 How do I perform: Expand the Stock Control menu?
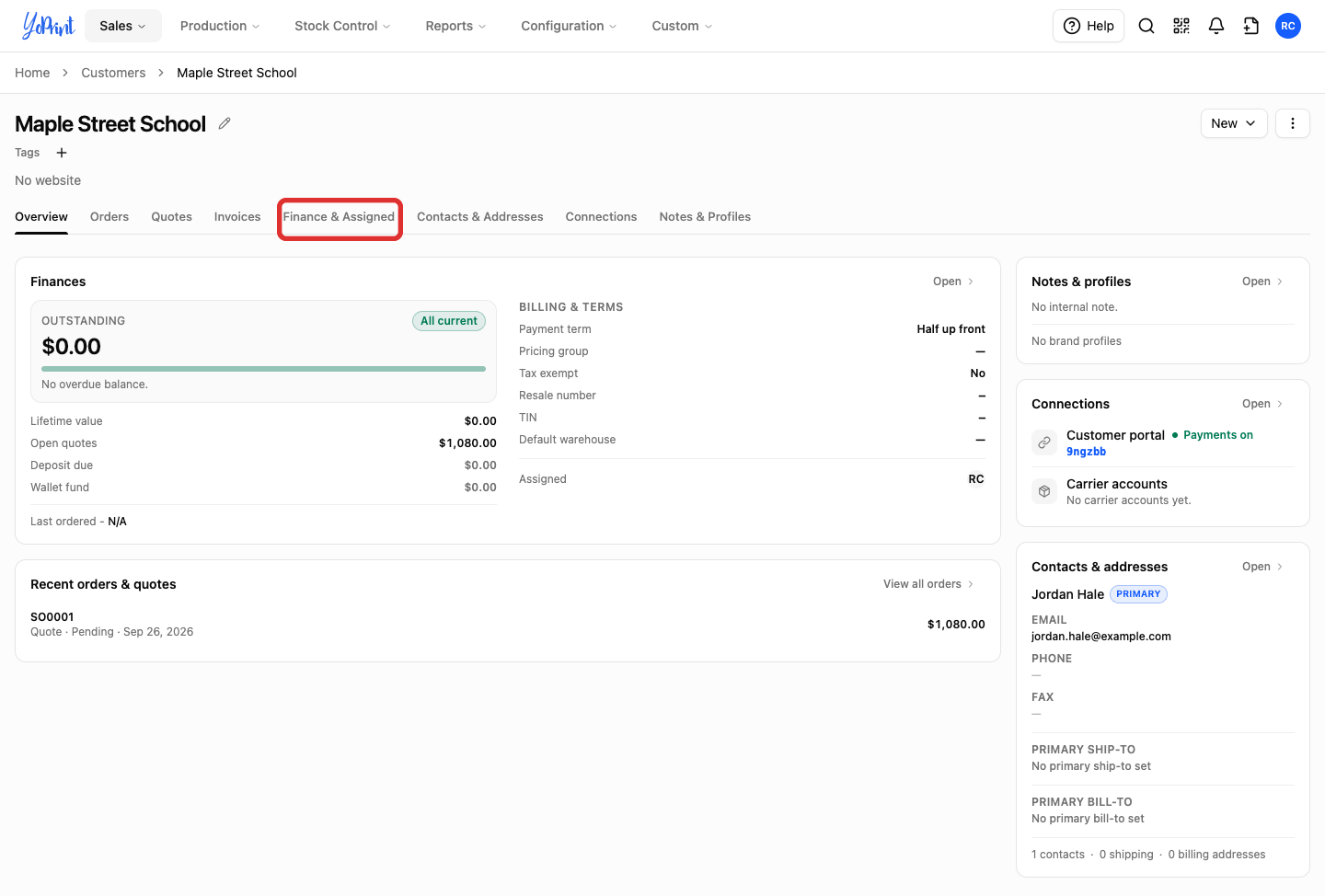342,26
